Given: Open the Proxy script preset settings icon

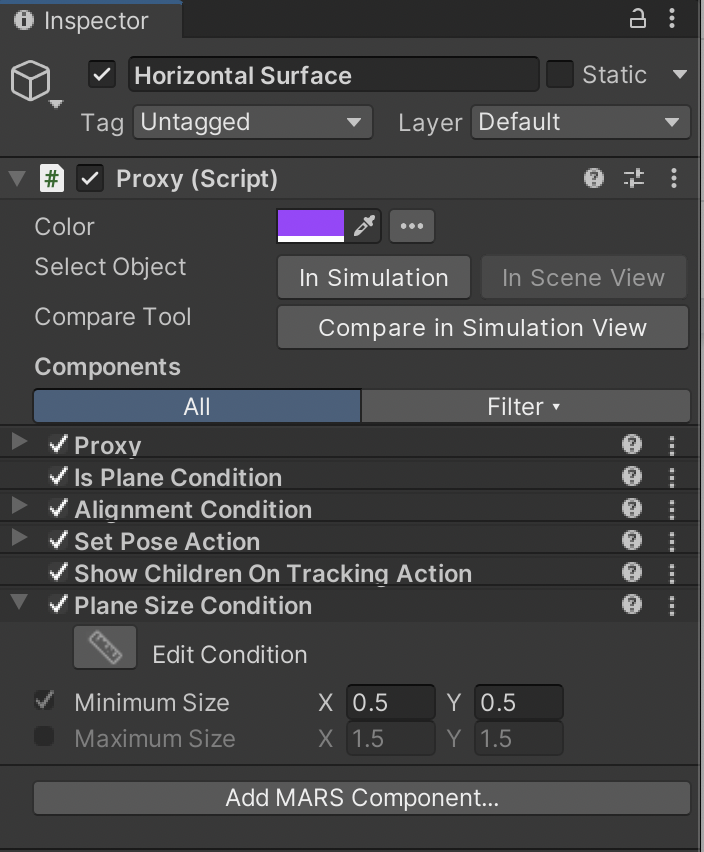Looking at the screenshot, I should (634, 179).
